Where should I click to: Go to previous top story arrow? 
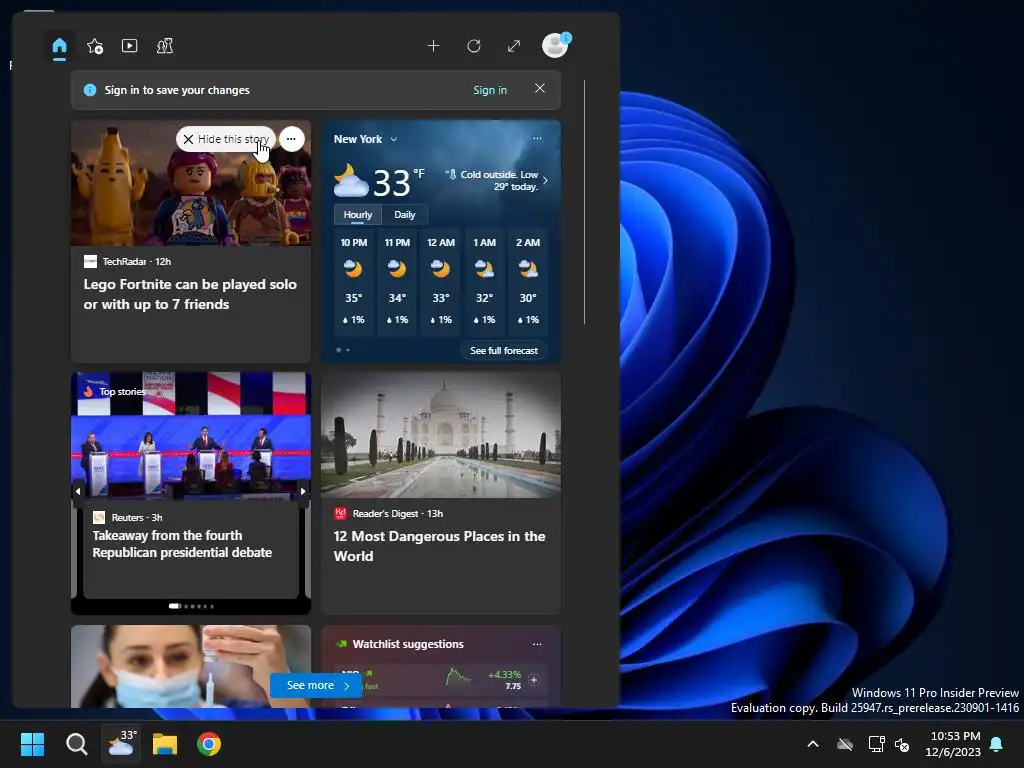pyautogui.click(x=78, y=491)
